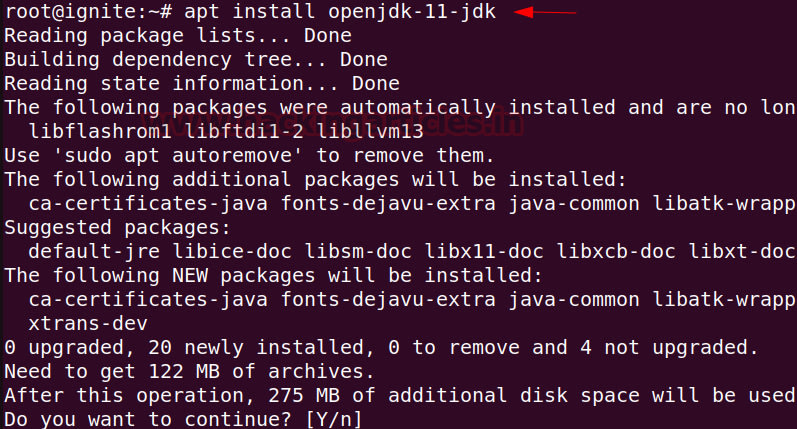797x429 pixels.
Task: Click the 'Building dependency tree... Done' line
Action: [x=196, y=59]
